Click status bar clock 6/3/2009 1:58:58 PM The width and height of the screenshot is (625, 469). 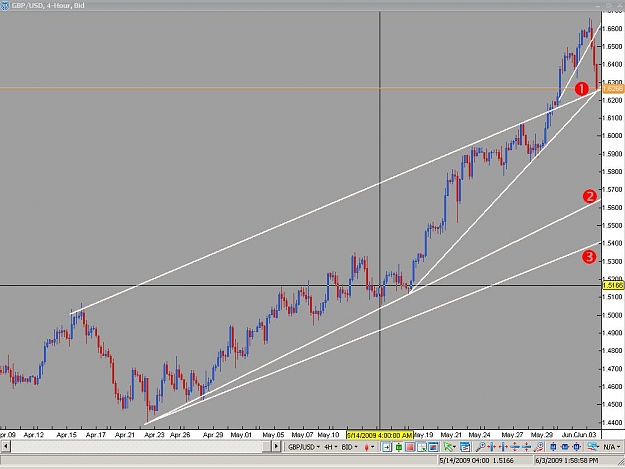567,461
